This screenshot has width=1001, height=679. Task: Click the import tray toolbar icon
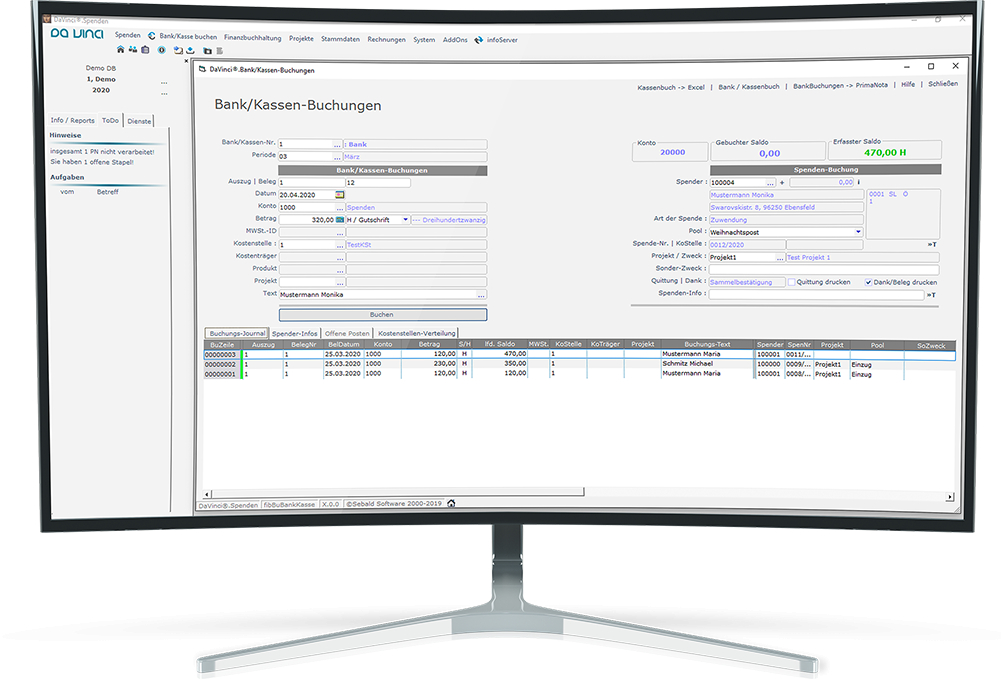point(178,50)
